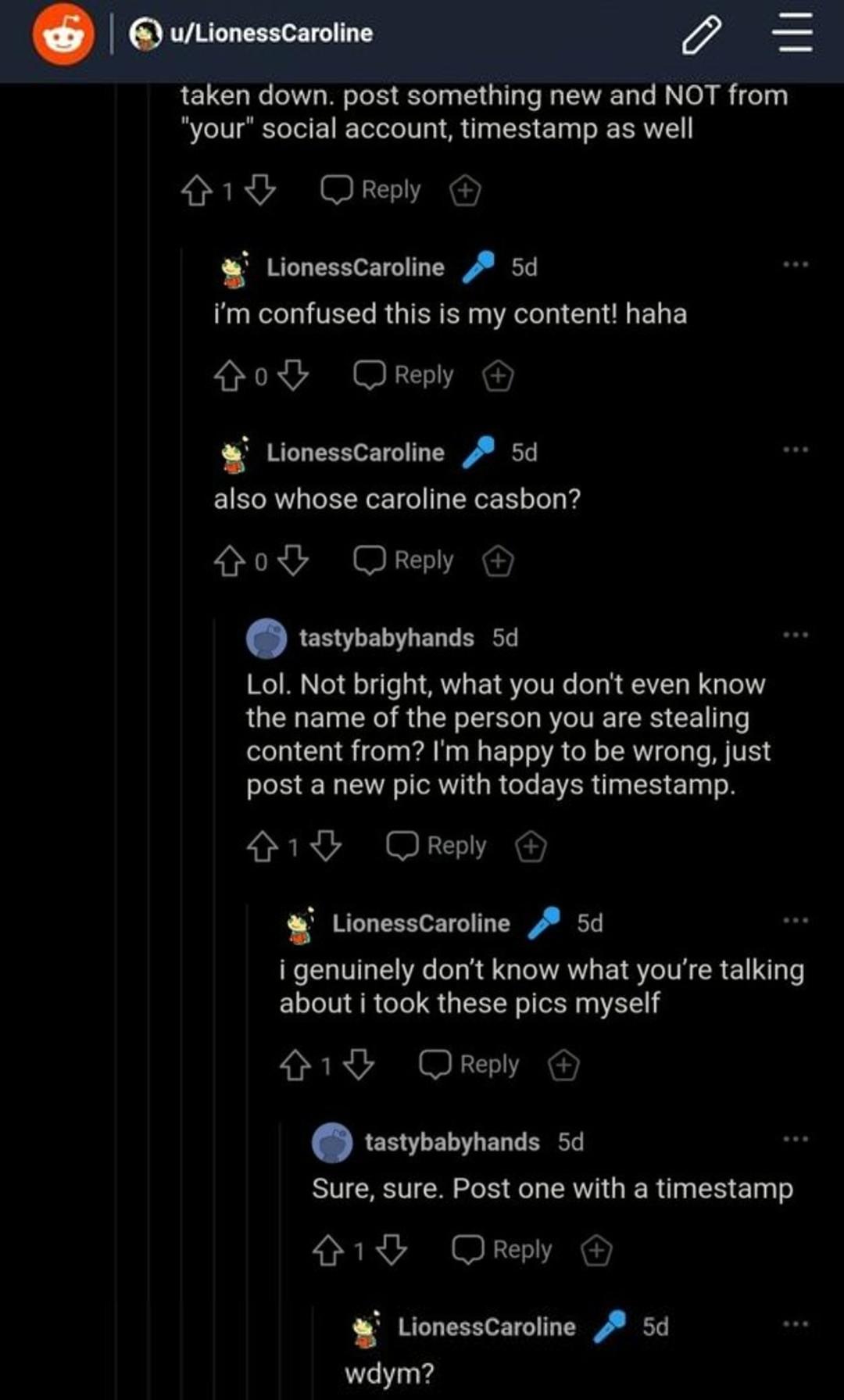The image size is (844, 1400).
Task: Tap tastybabyhands avatar on "Sure, sure" comment
Action: click(332, 1143)
